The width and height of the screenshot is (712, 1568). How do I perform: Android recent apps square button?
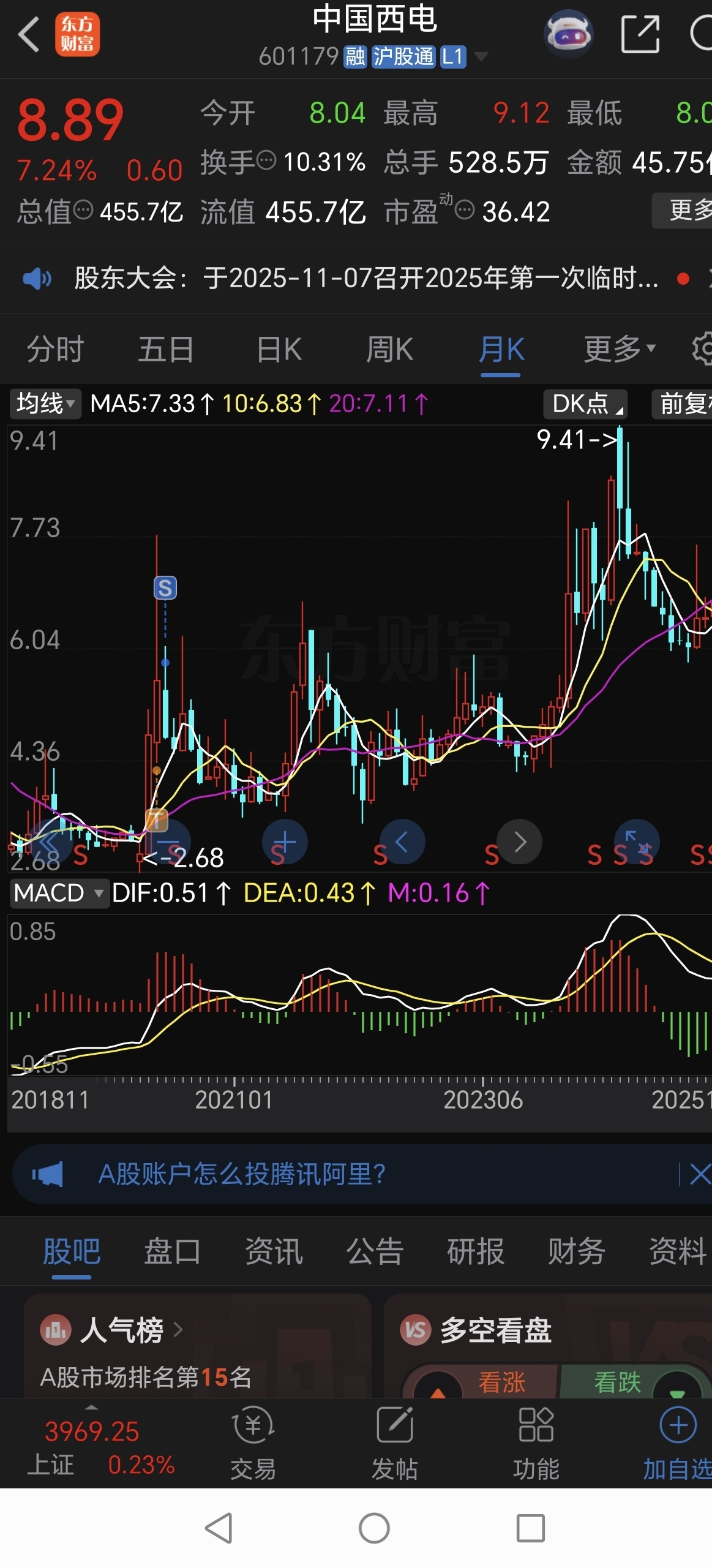point(531,1528)
